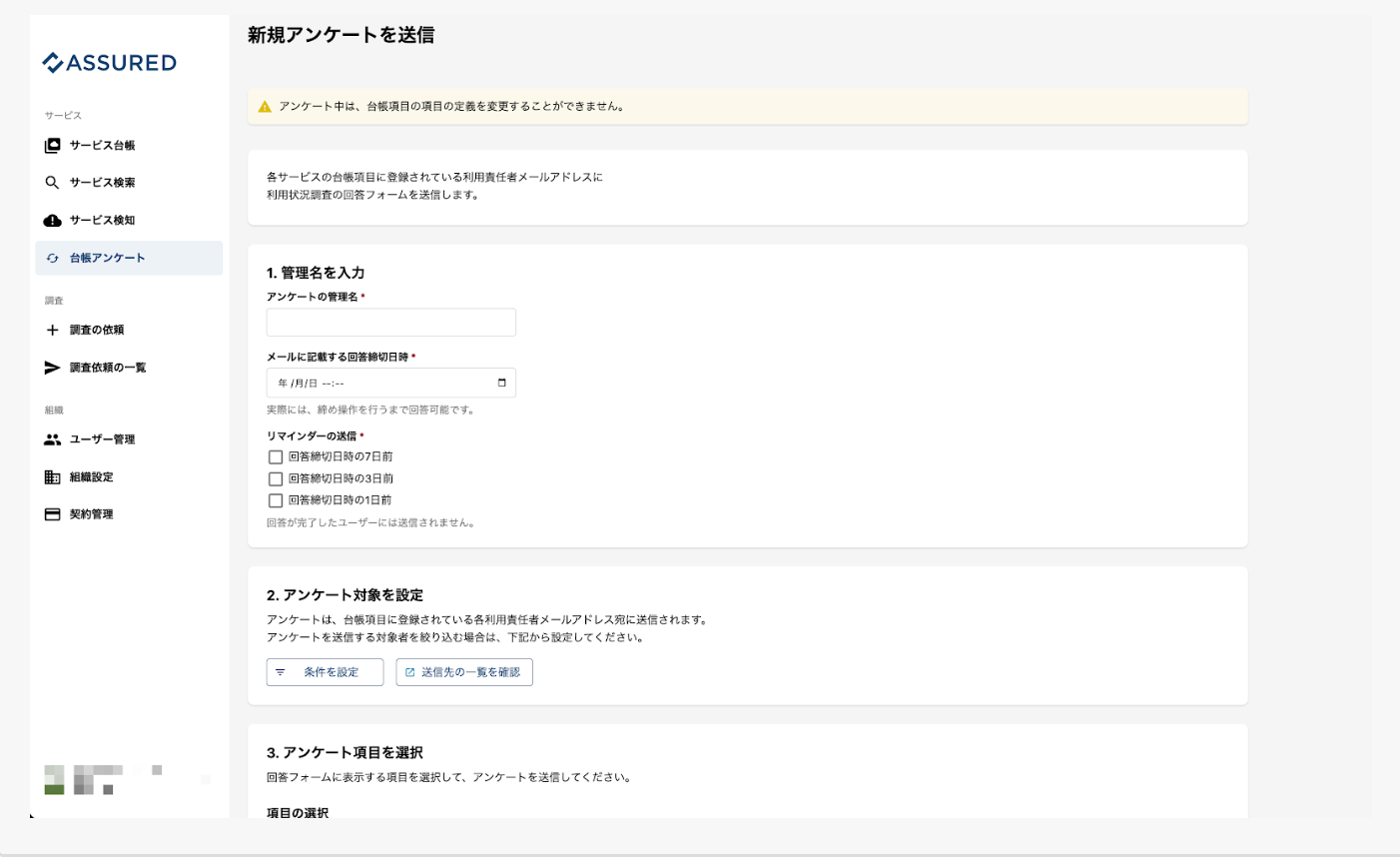Open 調査の依頼 from sidebar
This screenshot has width=1400, height=857.
point(129,330)
